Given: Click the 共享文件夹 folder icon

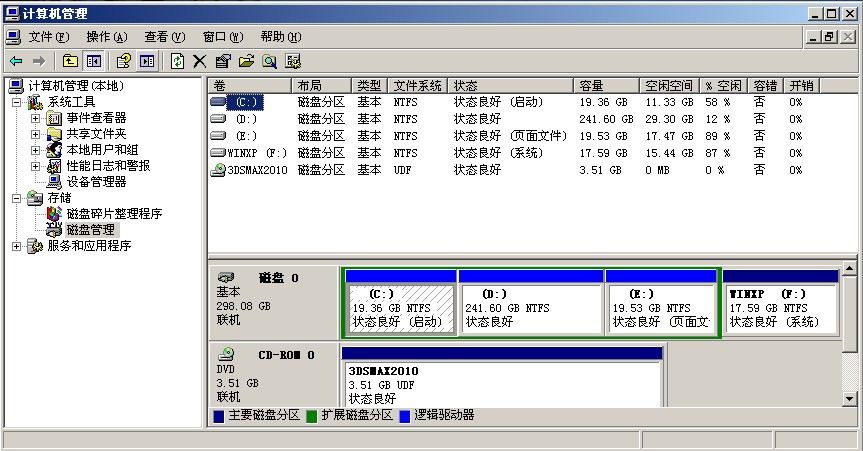Looking at the screenshot, I should (54, 134).
